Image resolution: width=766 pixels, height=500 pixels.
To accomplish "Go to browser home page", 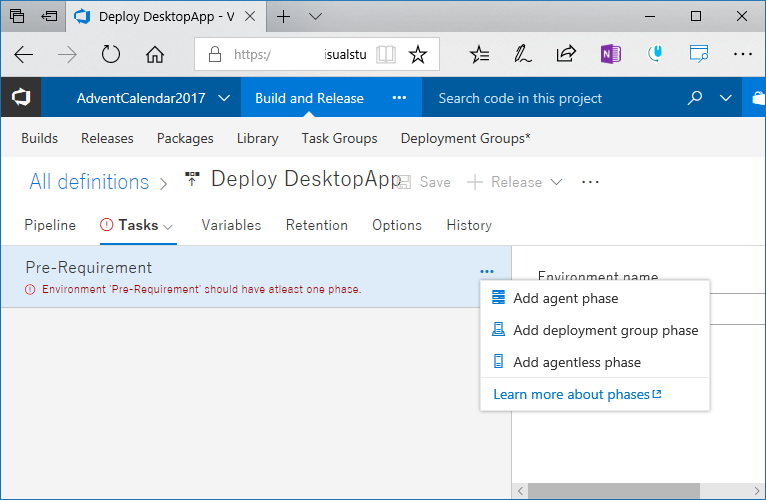I will tap(155, 55).
